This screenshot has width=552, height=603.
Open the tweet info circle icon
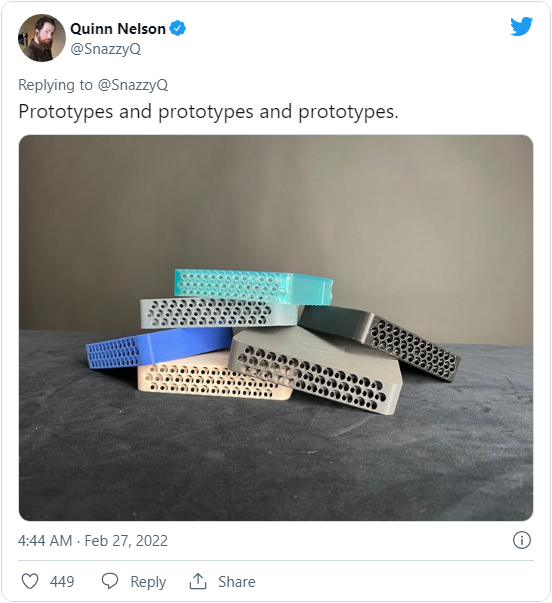522,540
